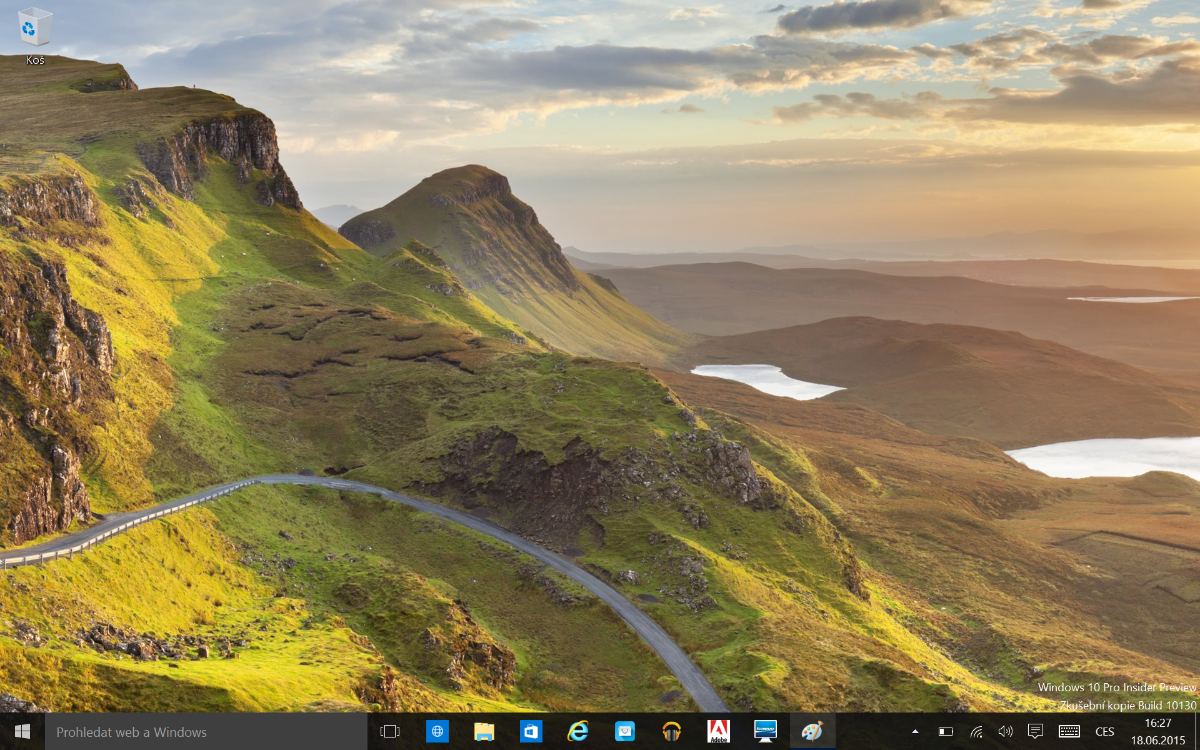Open Task View from the taskbar
The width and height of the screenshot is (1200, 750).
(390, 732)
